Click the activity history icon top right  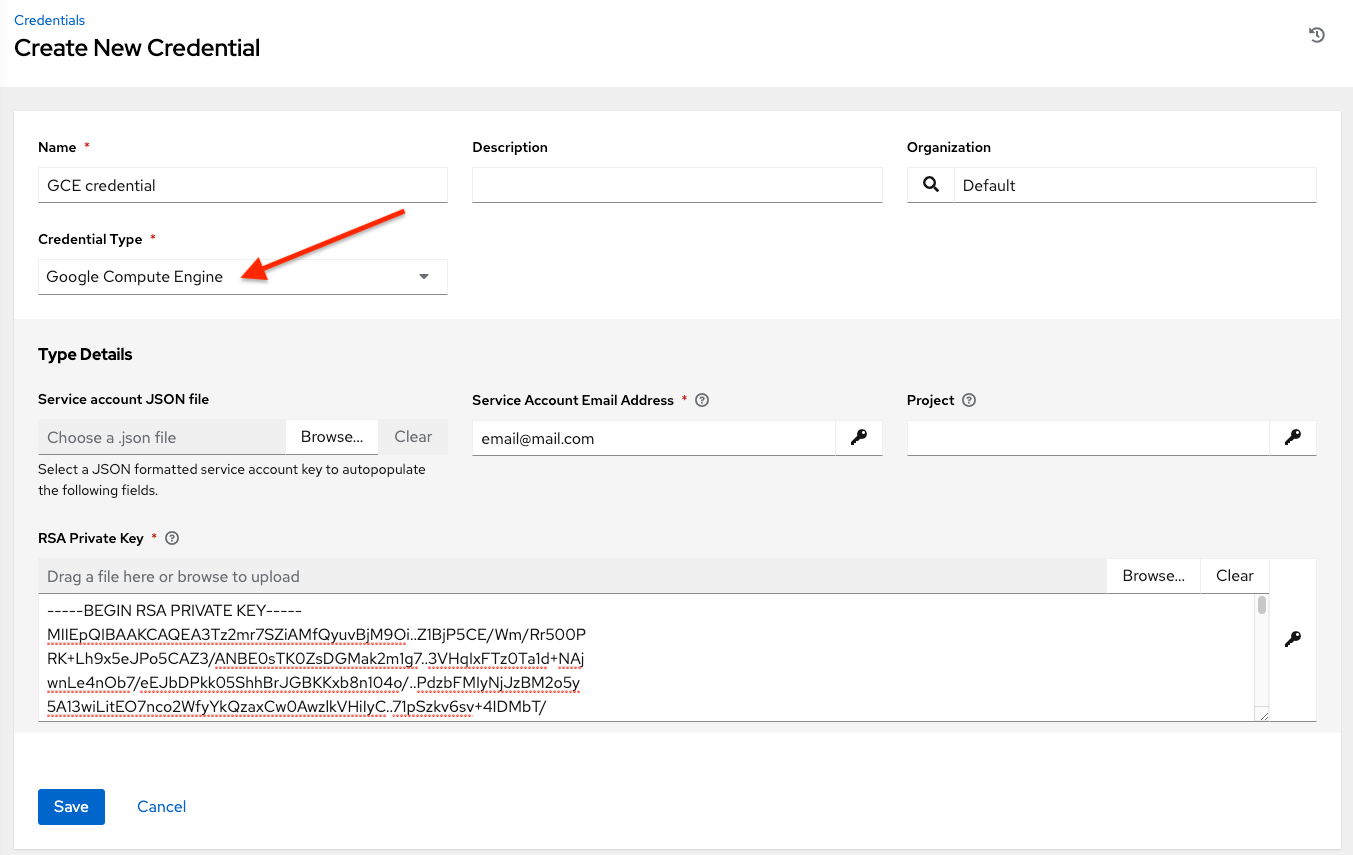point(1317,34)
